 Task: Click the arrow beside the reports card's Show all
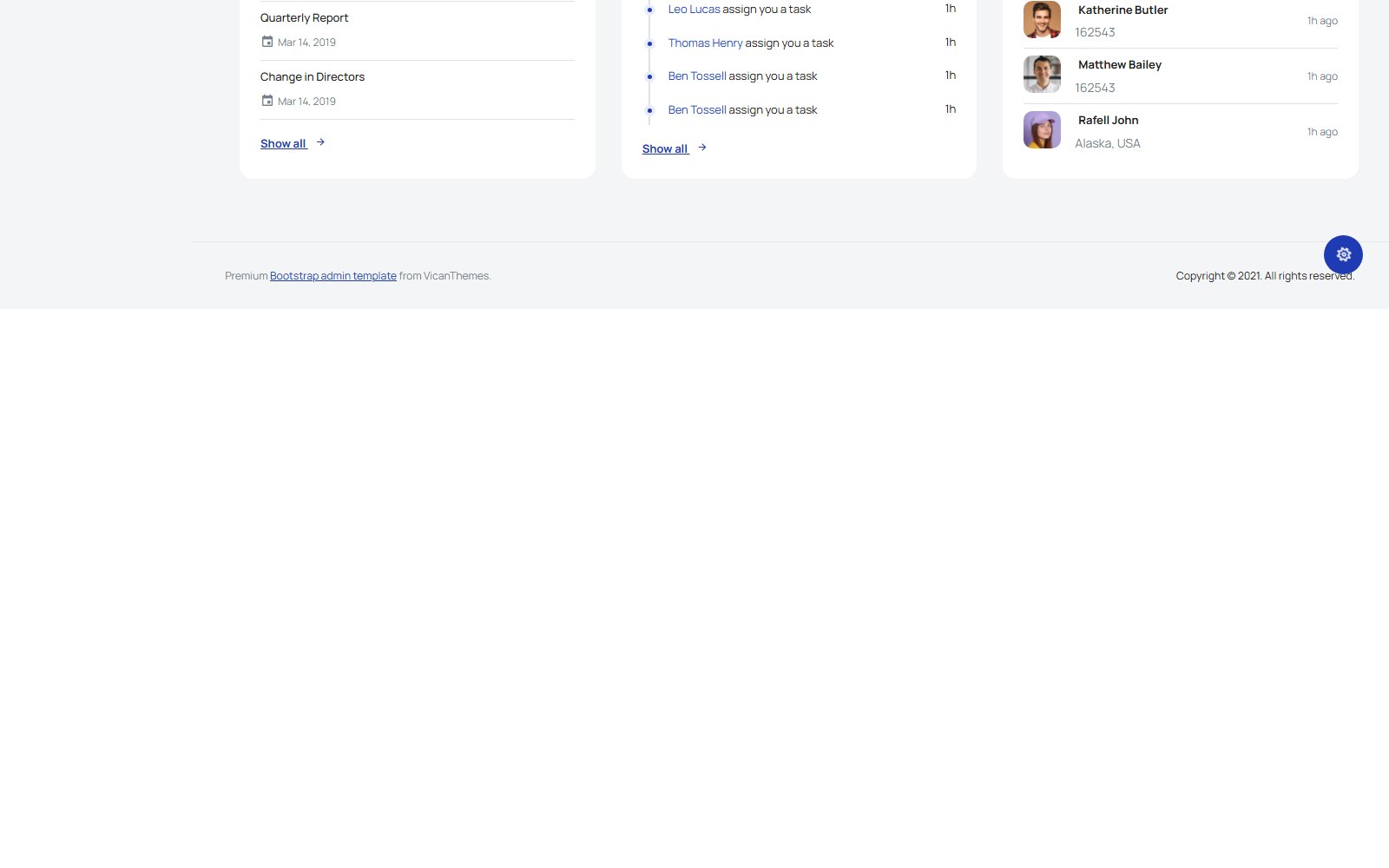pos(320,142)
